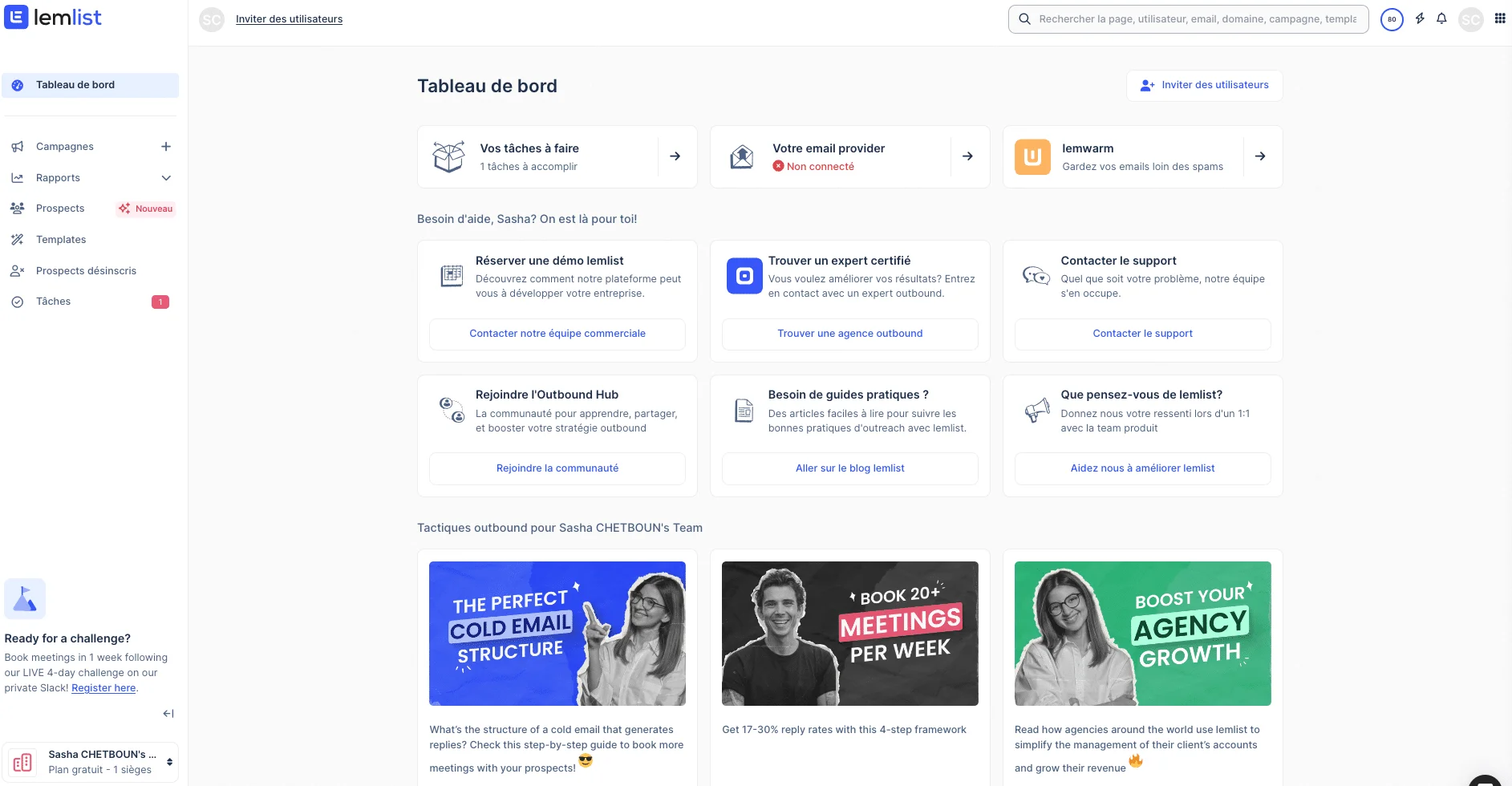Click Aller sur le blog lemlist button

[850, 469]
